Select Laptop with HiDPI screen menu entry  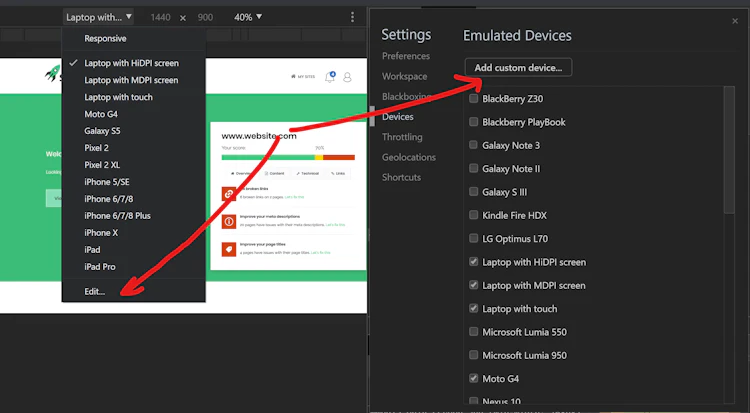tap(134, 63)
